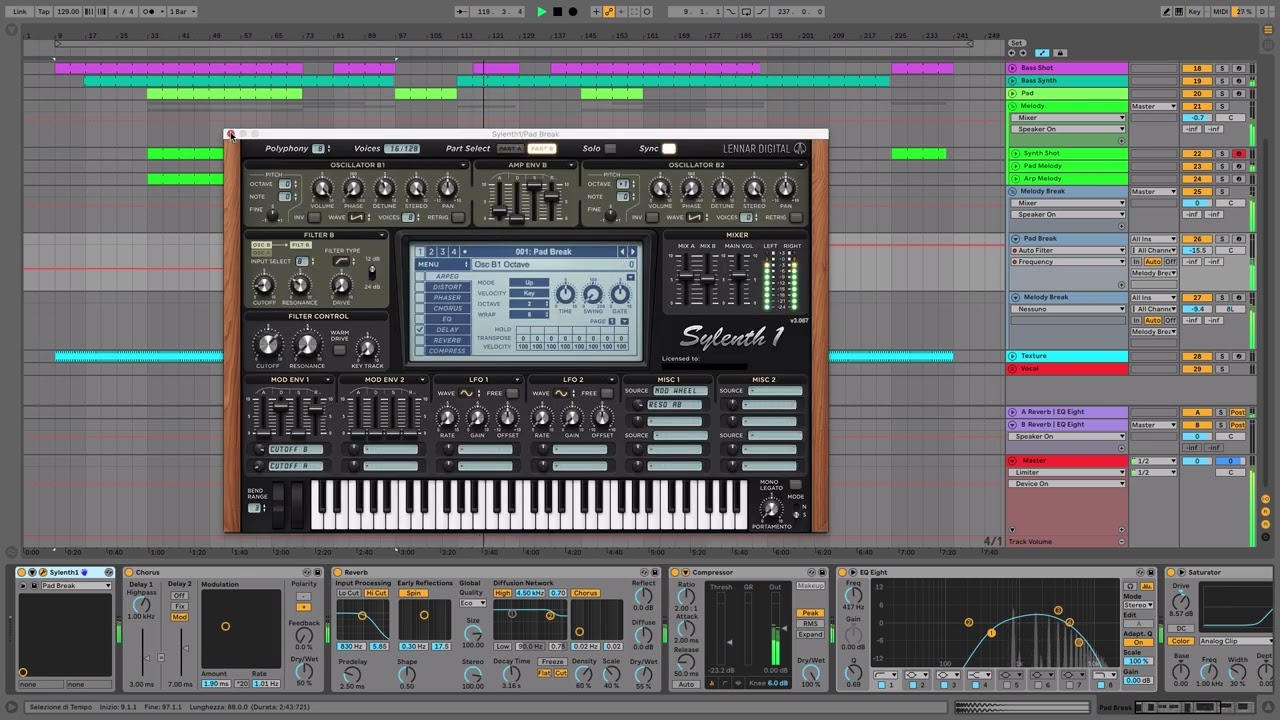The height and width of the screenshot is (720, 1280).
Task: Toggle Compressor Makeup gain
Action: pyautogui.click(x=810, y=586)
